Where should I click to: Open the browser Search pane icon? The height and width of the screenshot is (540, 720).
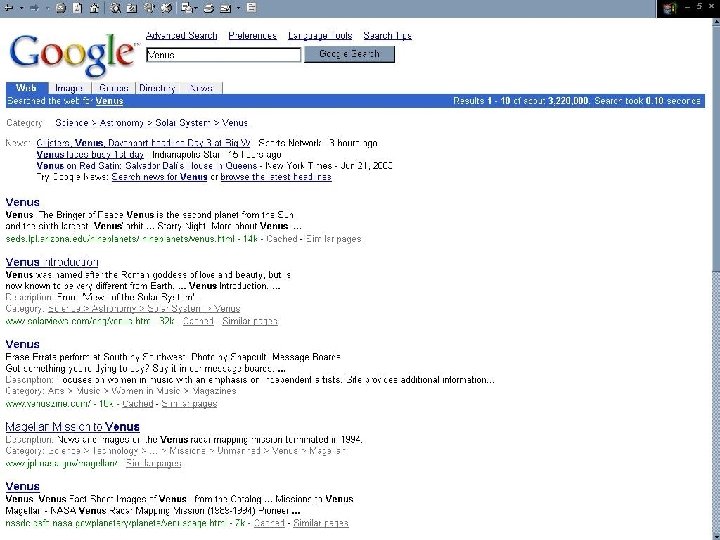pos(115,7)
